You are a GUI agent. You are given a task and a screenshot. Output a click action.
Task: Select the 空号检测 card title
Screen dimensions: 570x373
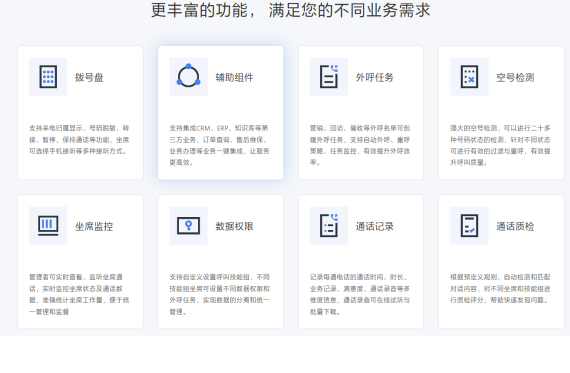515,77
